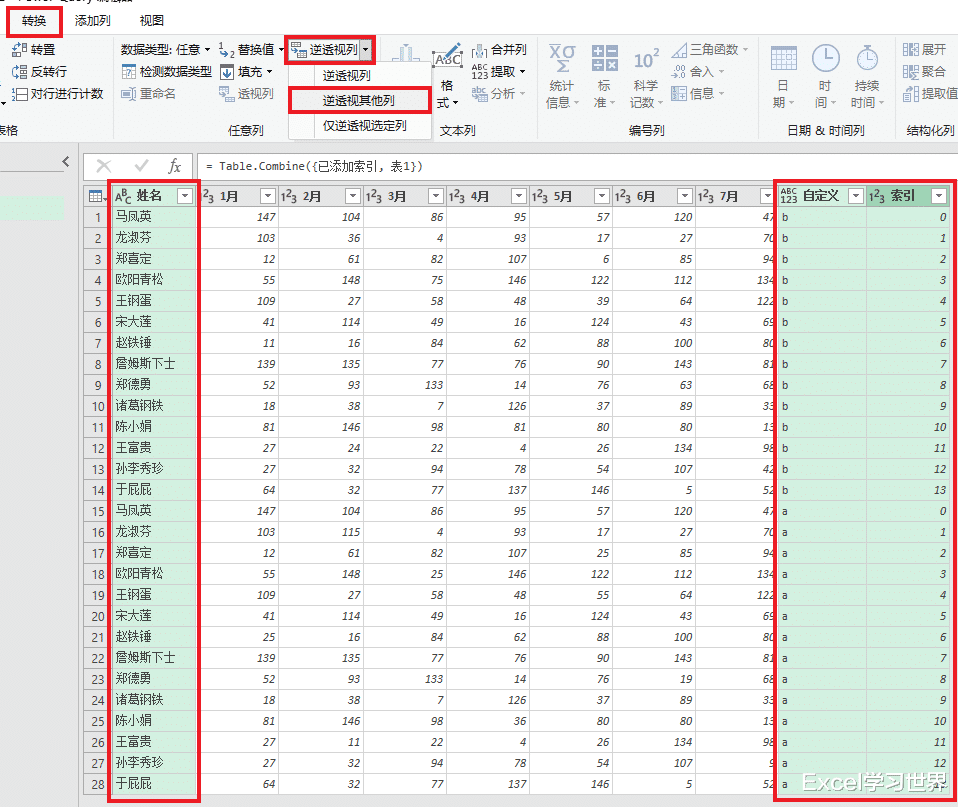Select the 自定义 column header
Image resolution: width=958 pixels, height=807 pixels.
tap(821, 195)
